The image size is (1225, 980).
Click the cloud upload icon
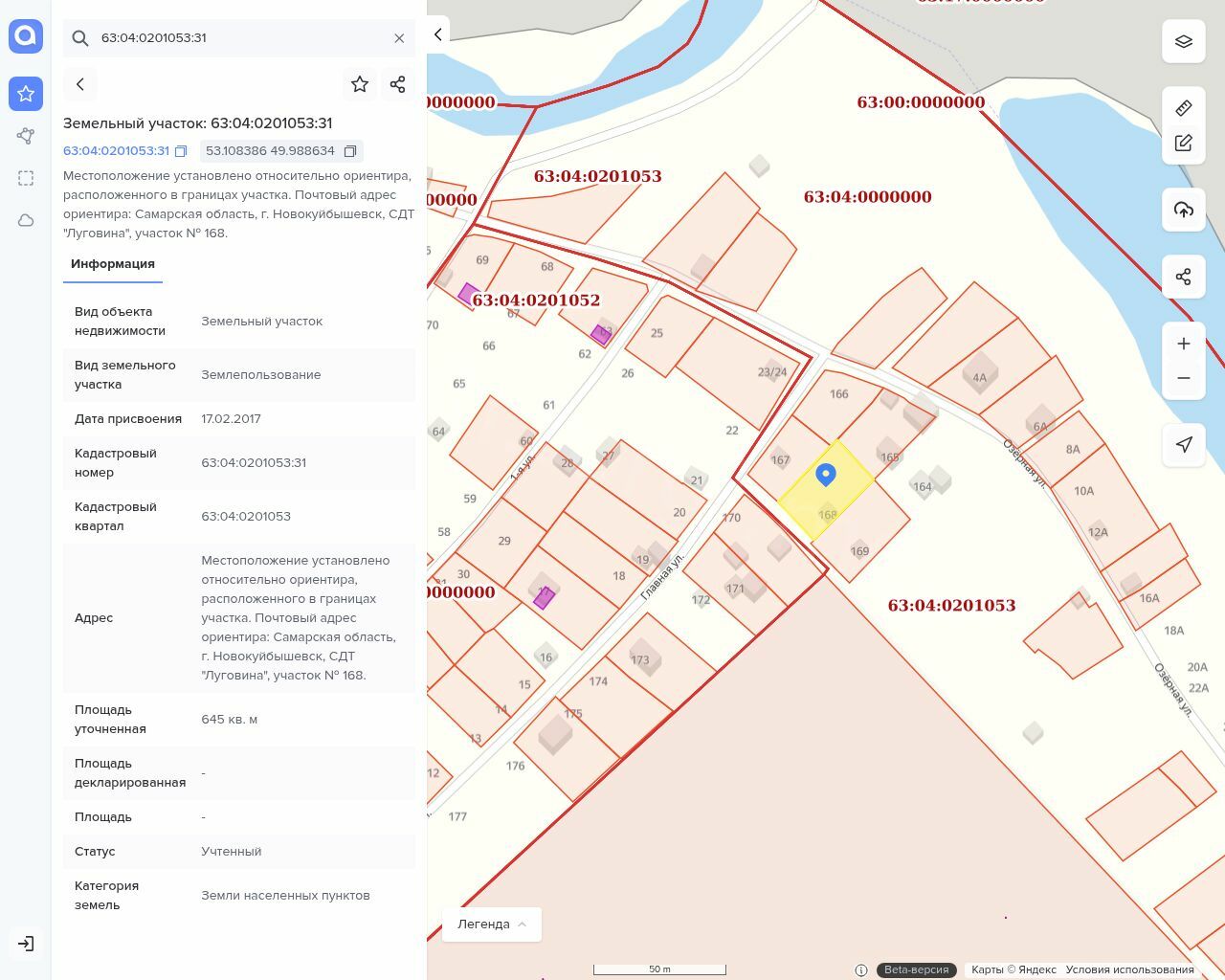(1184, 210)
